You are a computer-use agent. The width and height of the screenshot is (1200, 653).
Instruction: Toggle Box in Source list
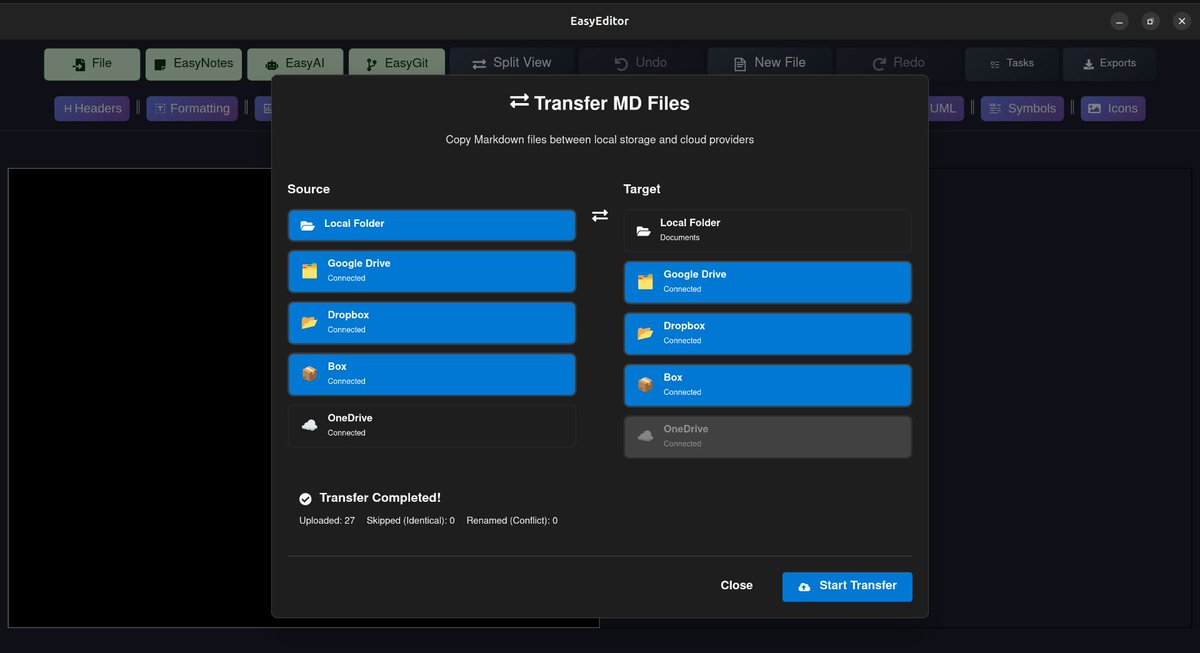(x=432, y=374)
